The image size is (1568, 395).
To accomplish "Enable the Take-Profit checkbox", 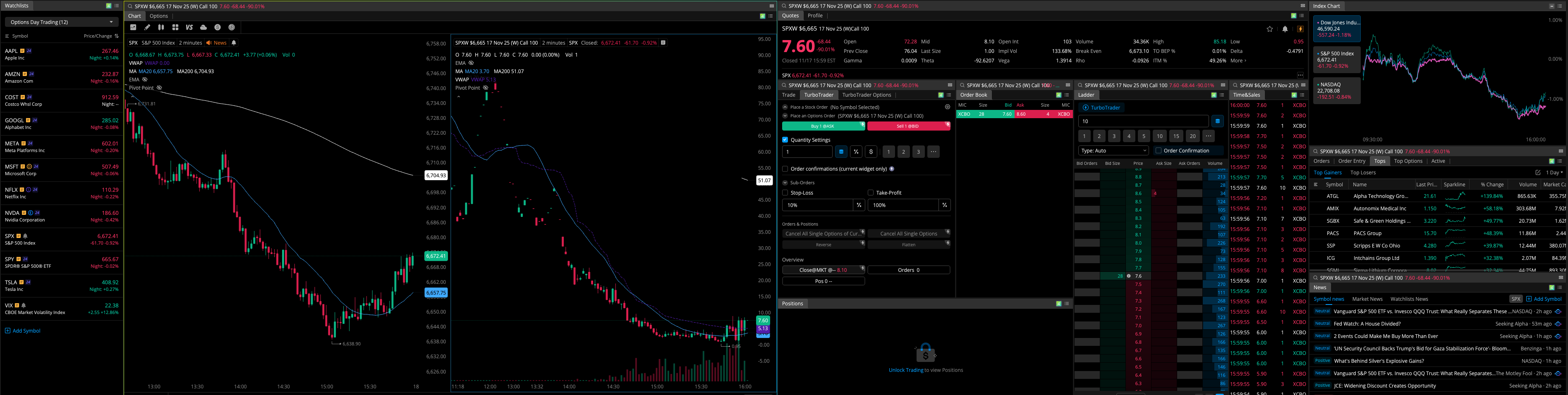I will [870, 193].
